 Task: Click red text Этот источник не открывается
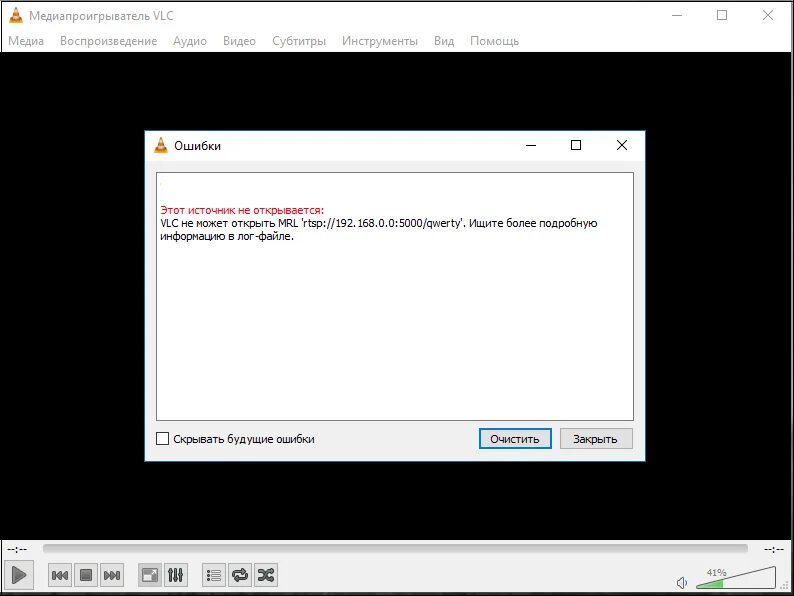tap(242, 210)
